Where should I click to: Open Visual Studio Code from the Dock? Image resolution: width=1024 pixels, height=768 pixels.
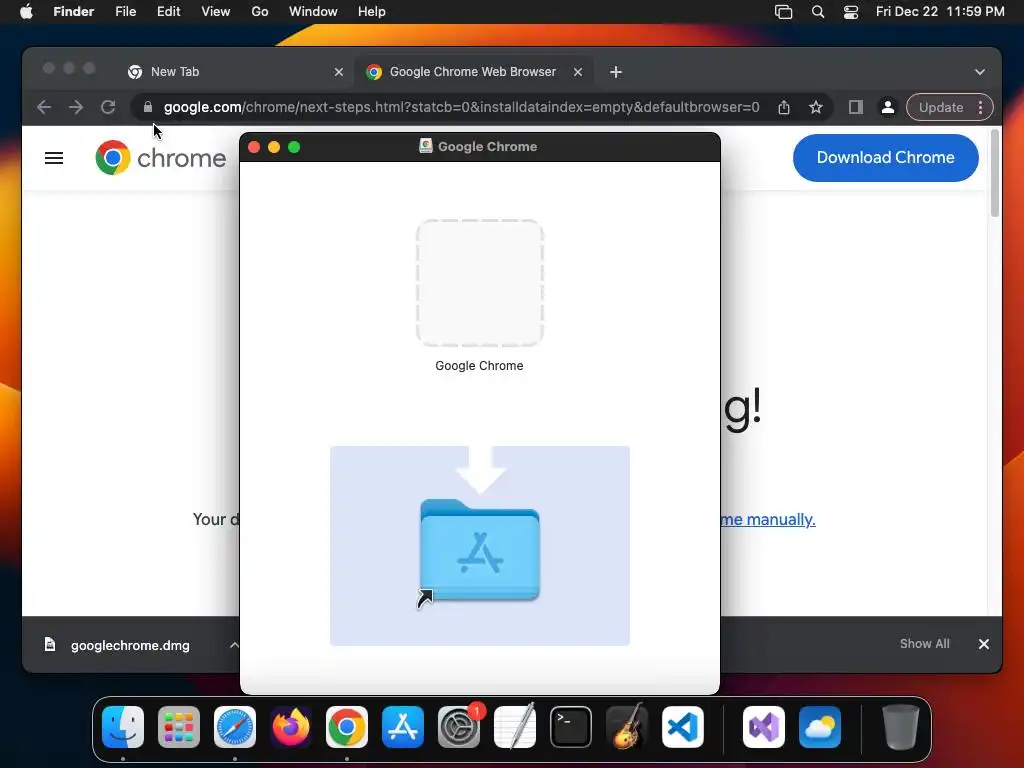683,727
